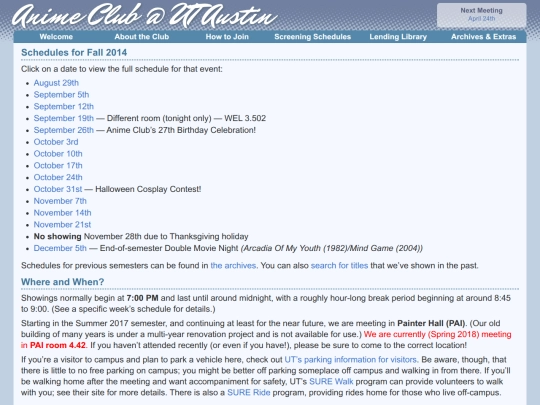Visit the Lending Library page
The height and width of the screenshot is (405, 540).
398,37
